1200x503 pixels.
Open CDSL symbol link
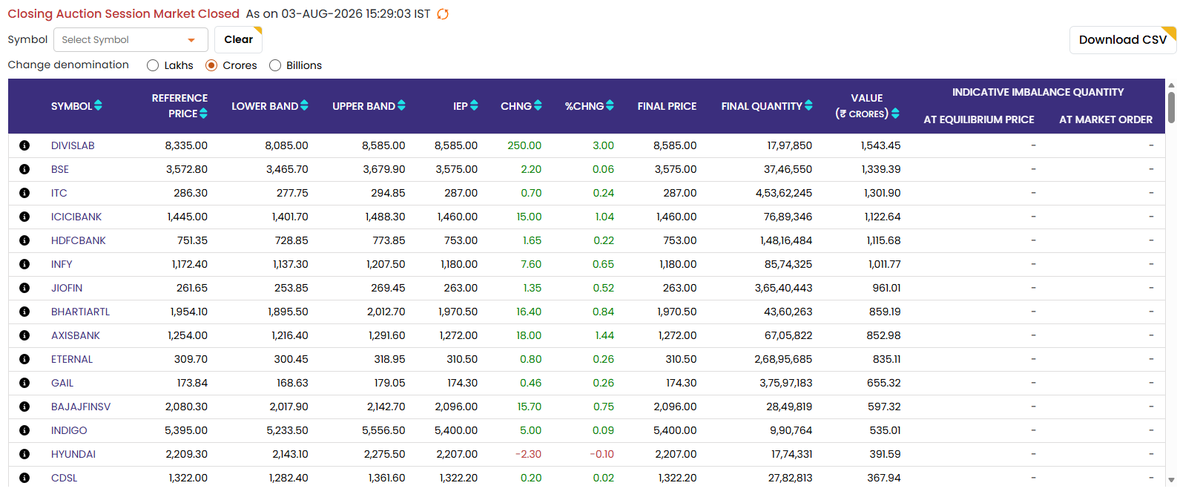(x=64, y=478)
